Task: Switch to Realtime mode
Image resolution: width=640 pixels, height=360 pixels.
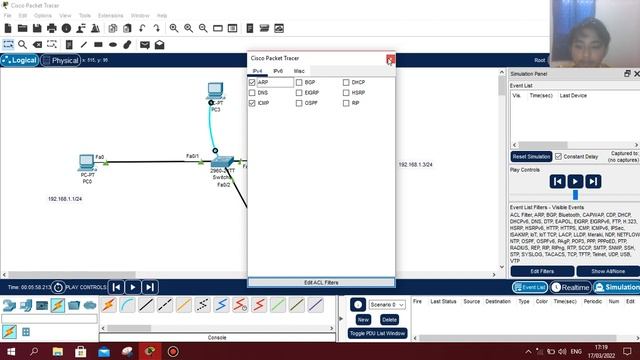Action: (x=571, y=287)
